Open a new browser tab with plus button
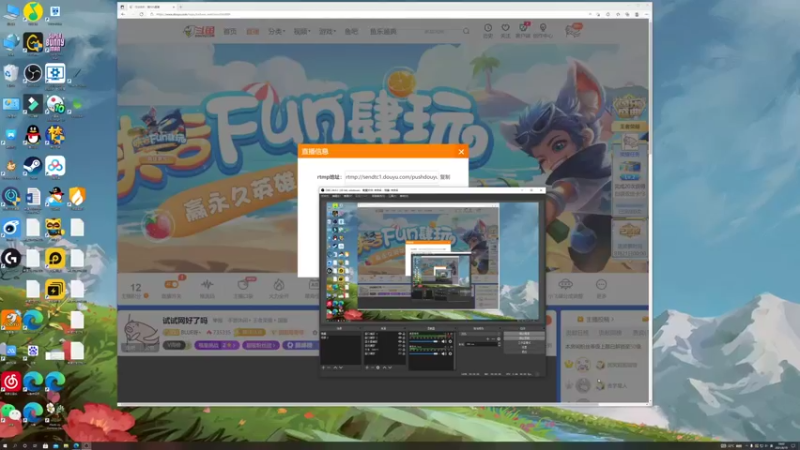Image resolution: width=800 pixels, height=450 pixels. pos(181,7)
